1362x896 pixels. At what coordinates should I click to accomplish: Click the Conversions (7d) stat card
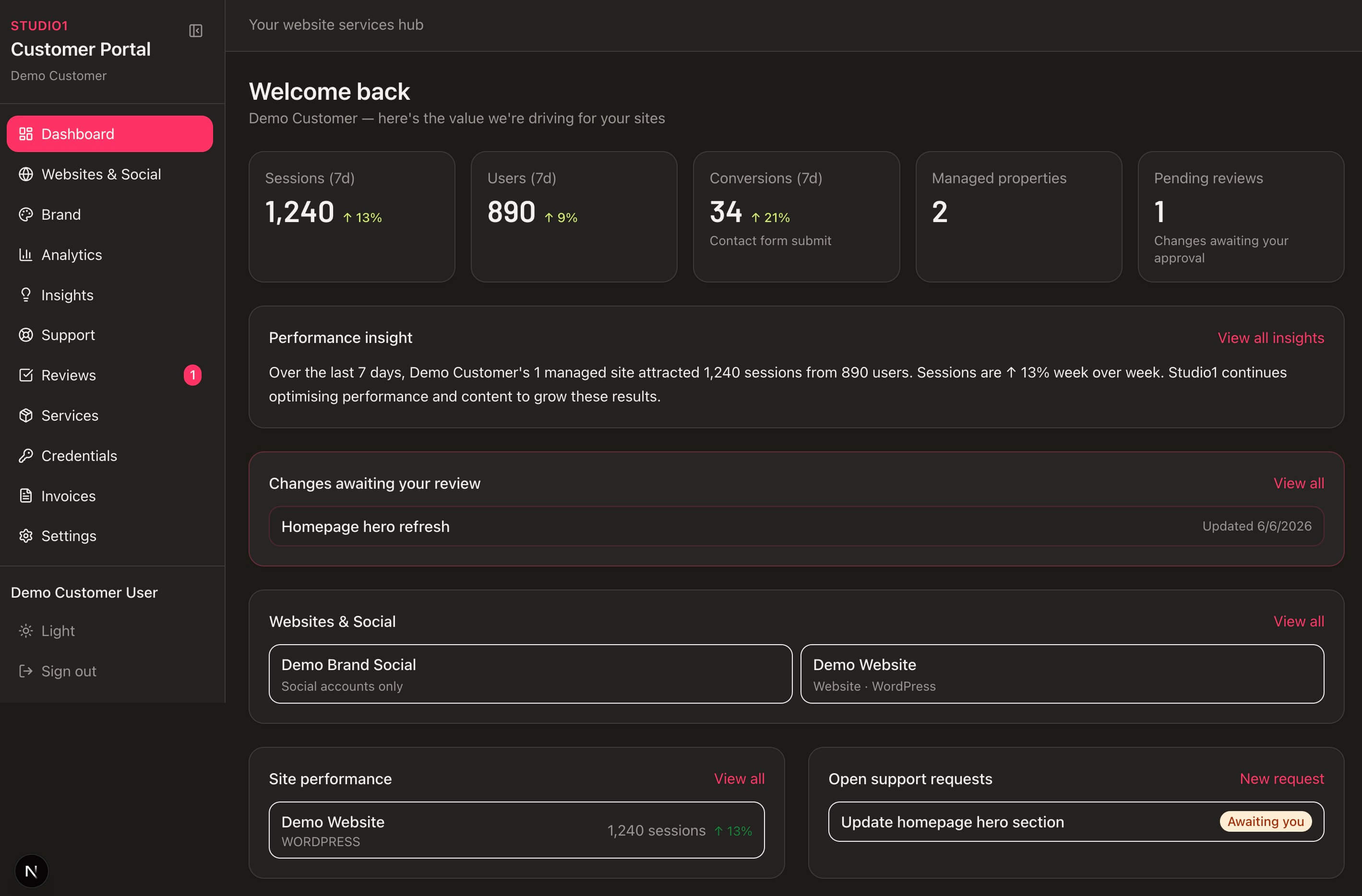(796, 217)
